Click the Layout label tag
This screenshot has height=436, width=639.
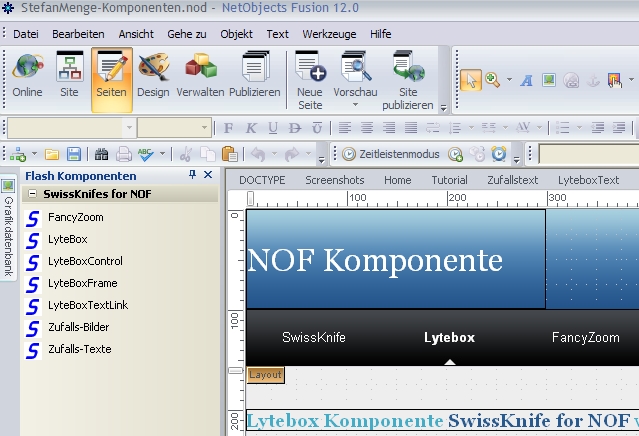tap(265, 374)
